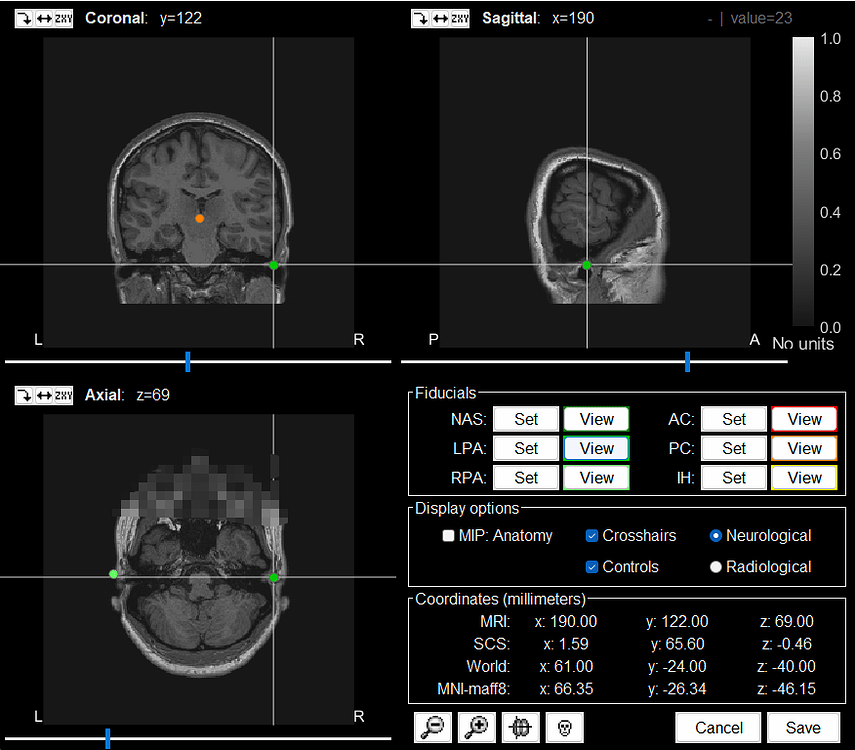View the LPA fiducial location
The width and height of the screenshot is (855, 750).
[x=597, y=448]
